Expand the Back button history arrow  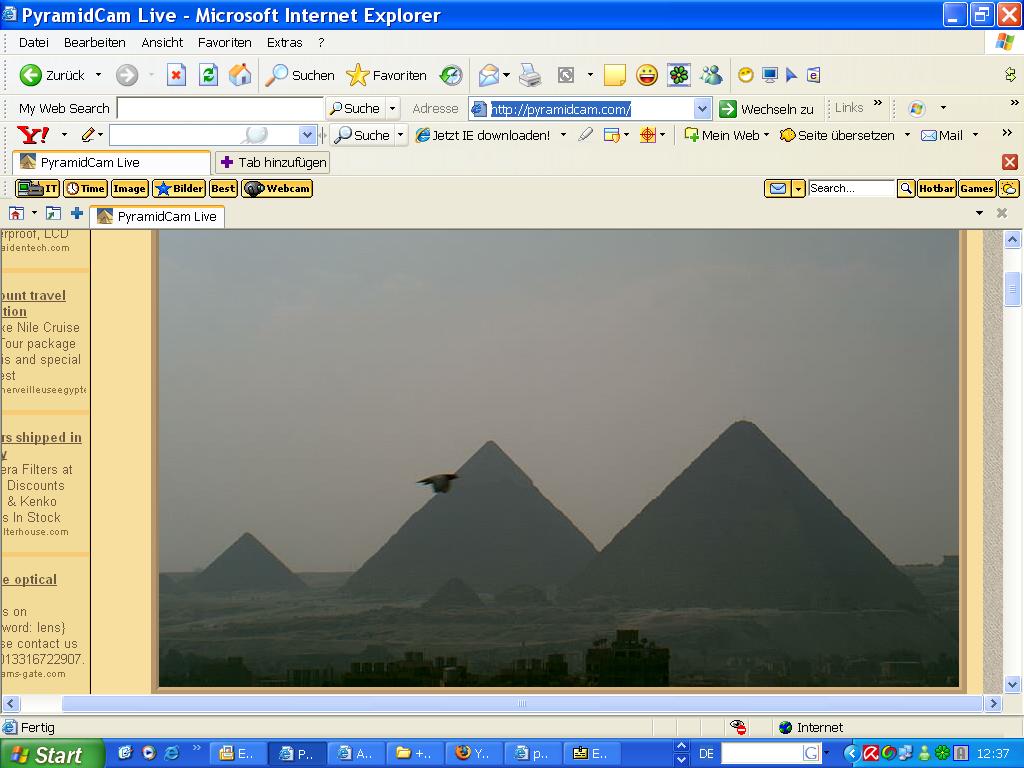[x=99, y=75]
